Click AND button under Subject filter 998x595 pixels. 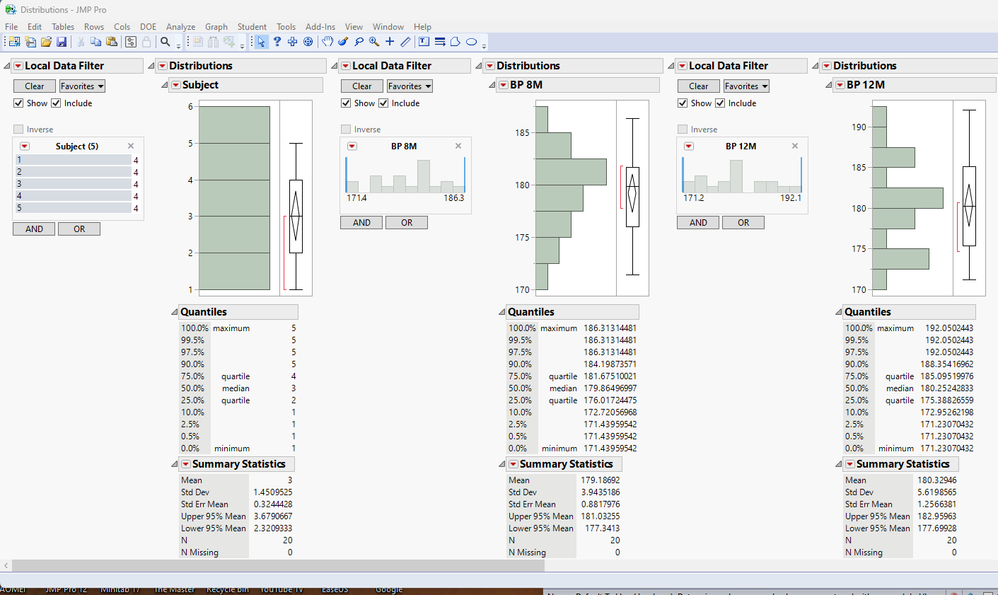click(x=34, y=229)
